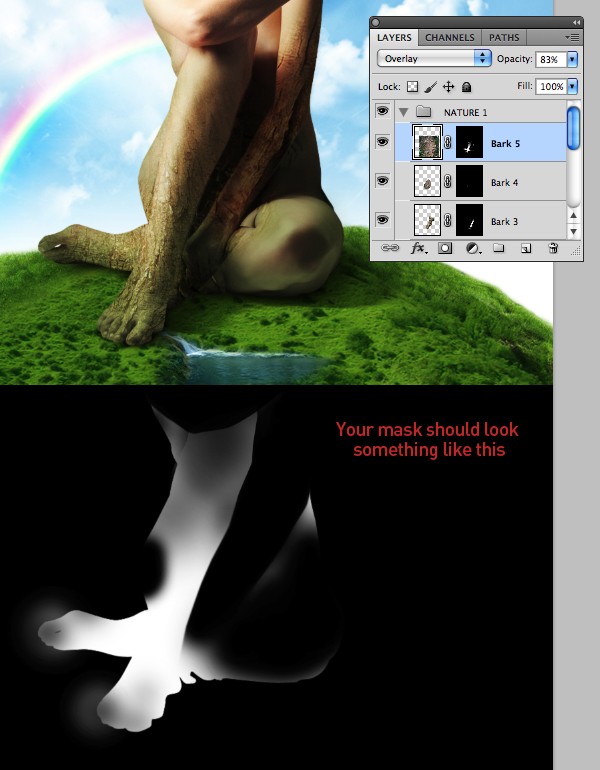This screenshot has width=600, height=770.
Task: Create a new layer
Action: pos(526,248)
